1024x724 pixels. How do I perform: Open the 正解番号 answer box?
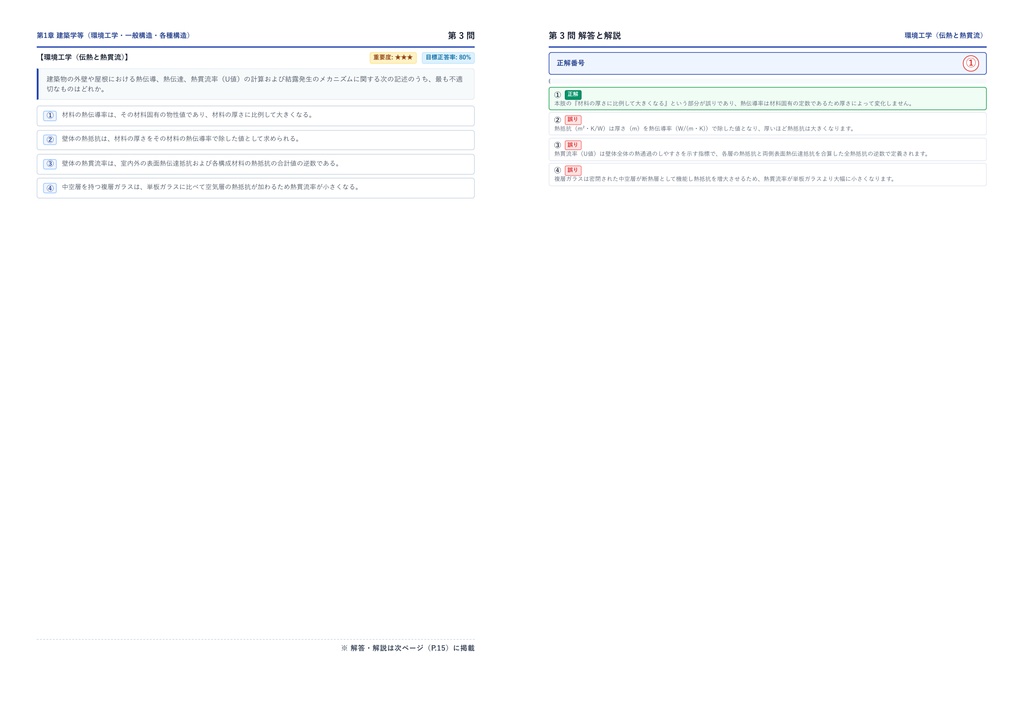click(767, 63)
